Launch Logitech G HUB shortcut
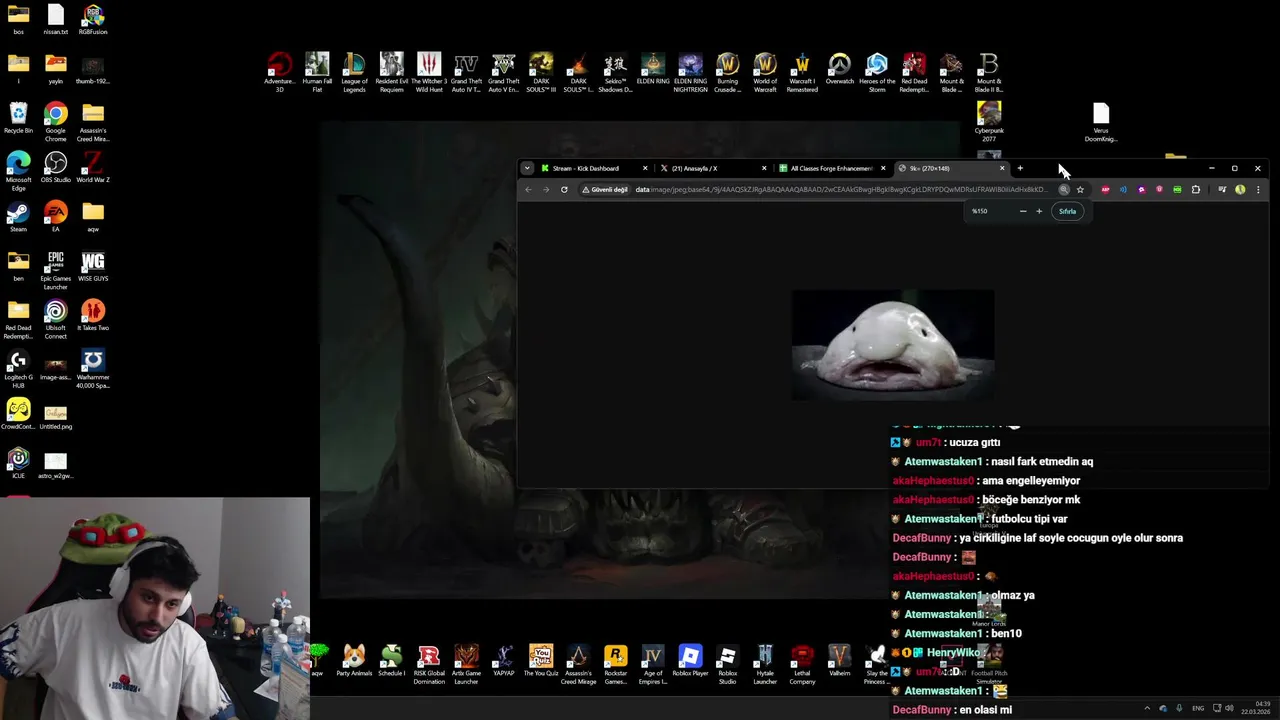This screenshot has height=720, width=1280. click(18, 369)
